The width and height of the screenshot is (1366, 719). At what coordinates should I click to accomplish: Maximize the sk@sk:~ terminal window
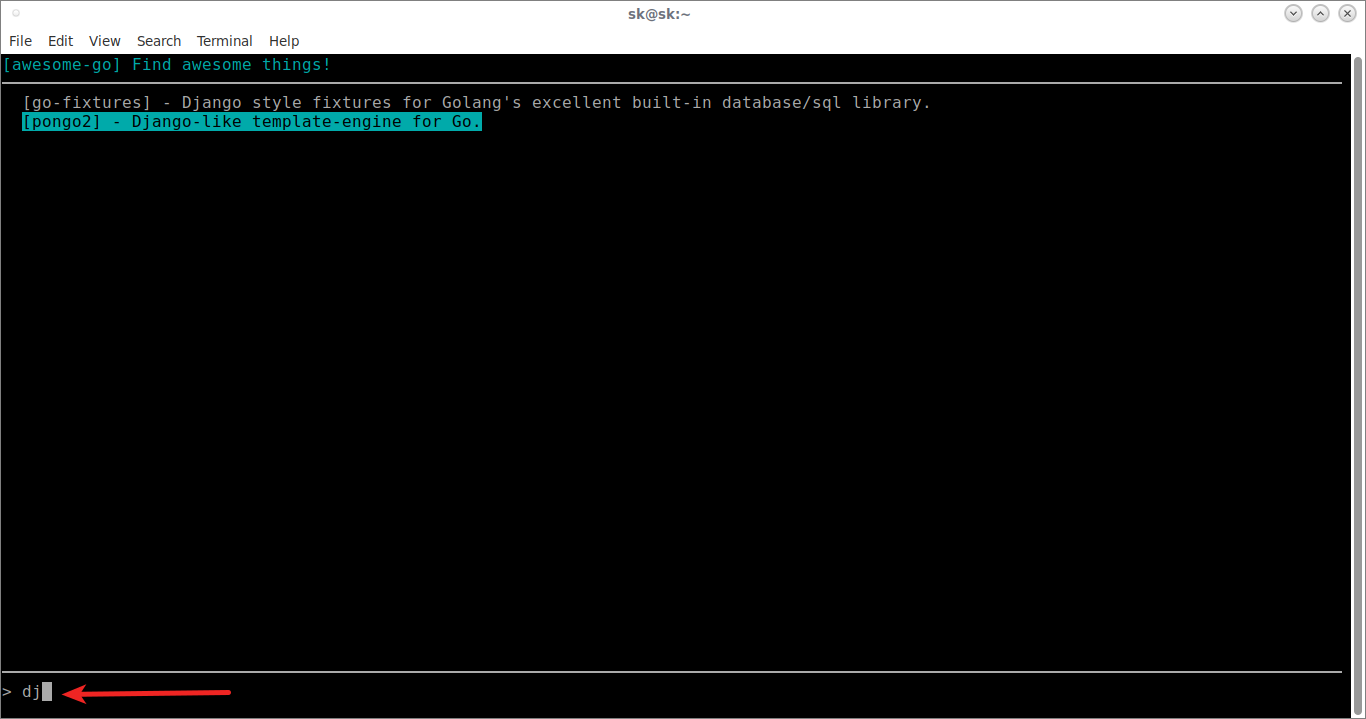point(1320,13)
